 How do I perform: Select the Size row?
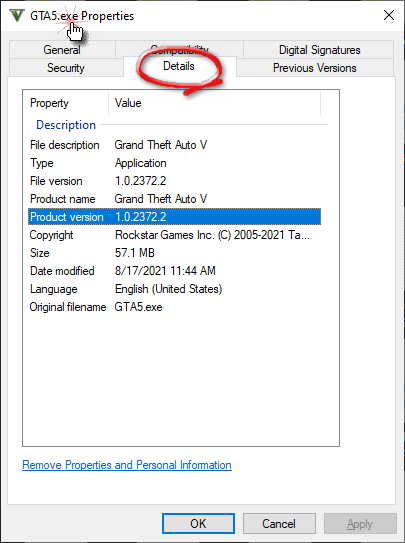(174, 253)
